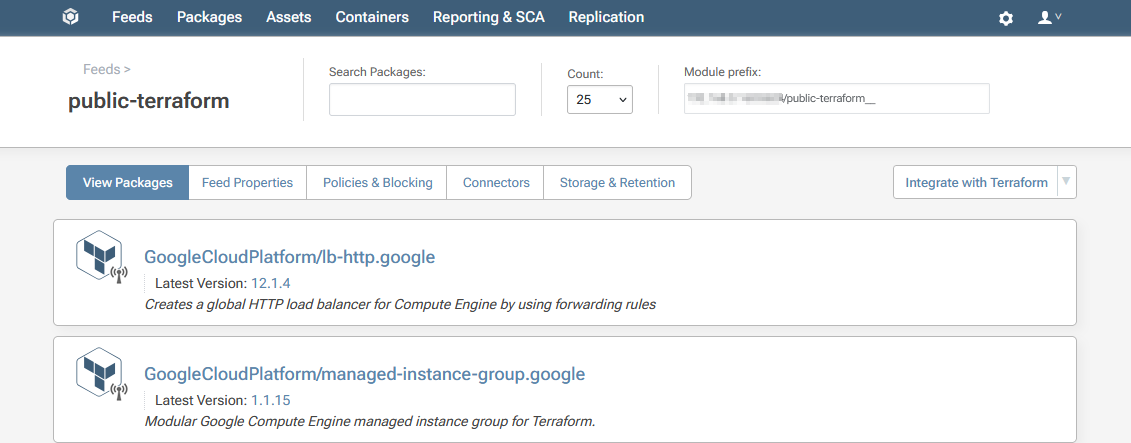
Task: Switch to the Storage & Retention tab
Action: (x=617, y=183)
